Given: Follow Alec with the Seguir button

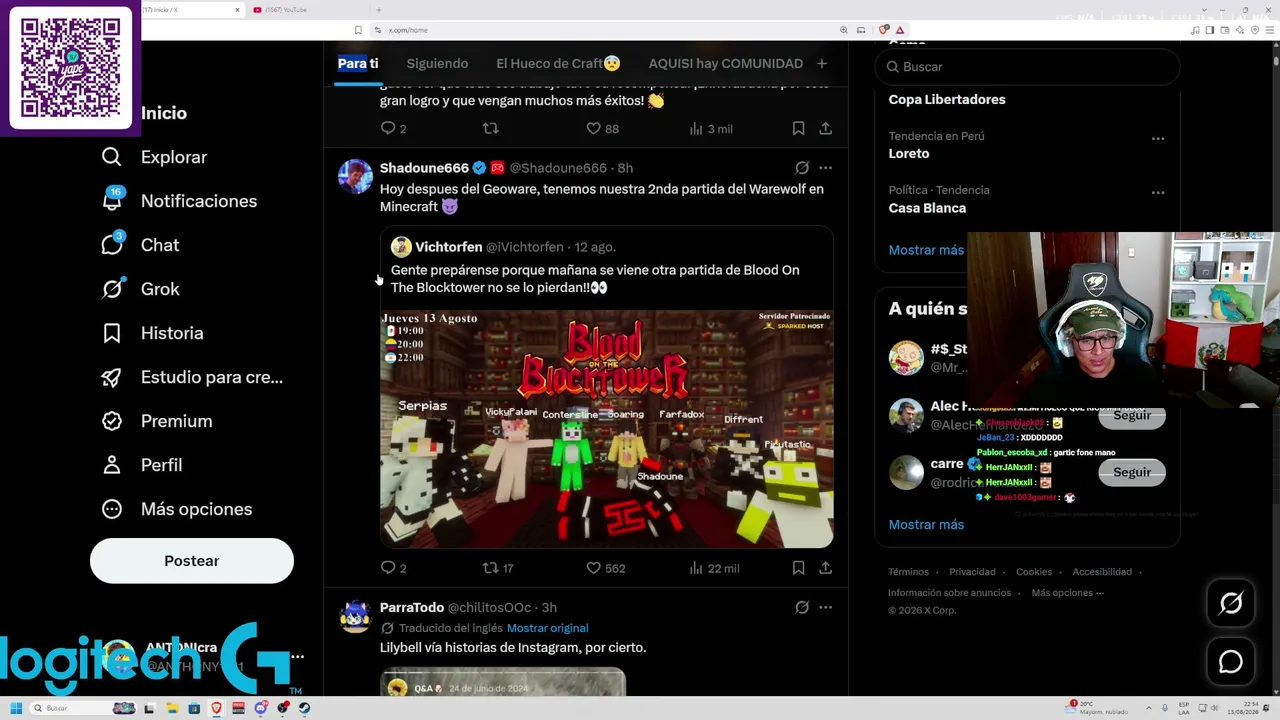Looking at the screenshot, I should click(x=1132, y=416).
